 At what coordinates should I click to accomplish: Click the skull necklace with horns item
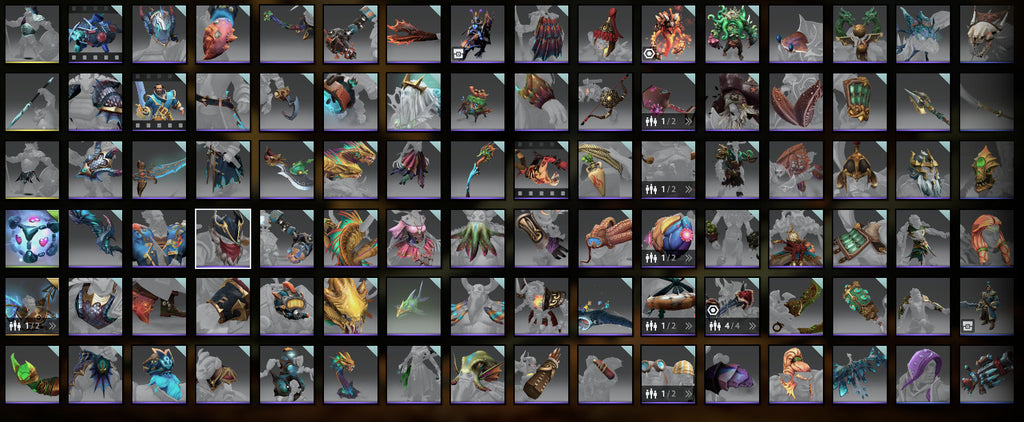click(x=987, y=34)
